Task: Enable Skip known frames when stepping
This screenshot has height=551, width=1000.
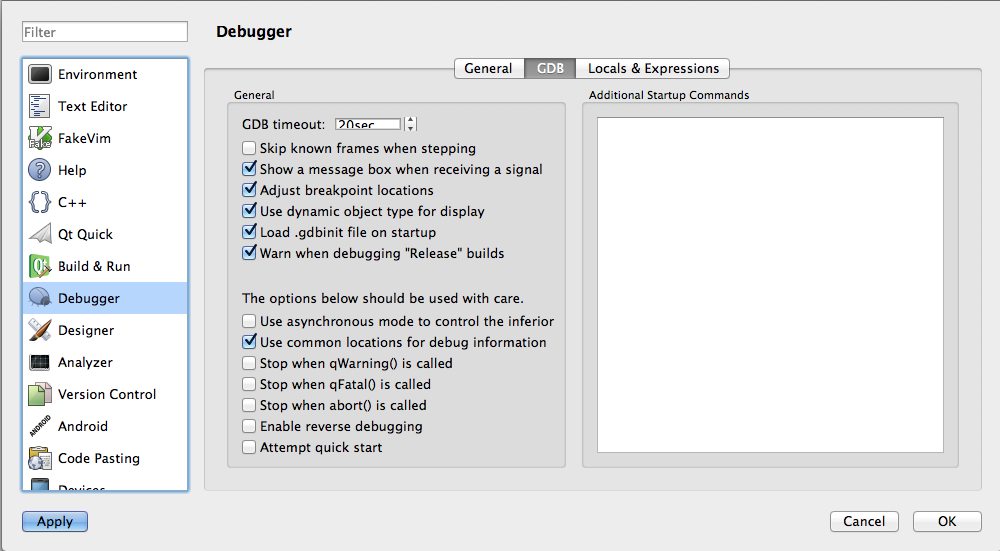Action: (250, 148)
